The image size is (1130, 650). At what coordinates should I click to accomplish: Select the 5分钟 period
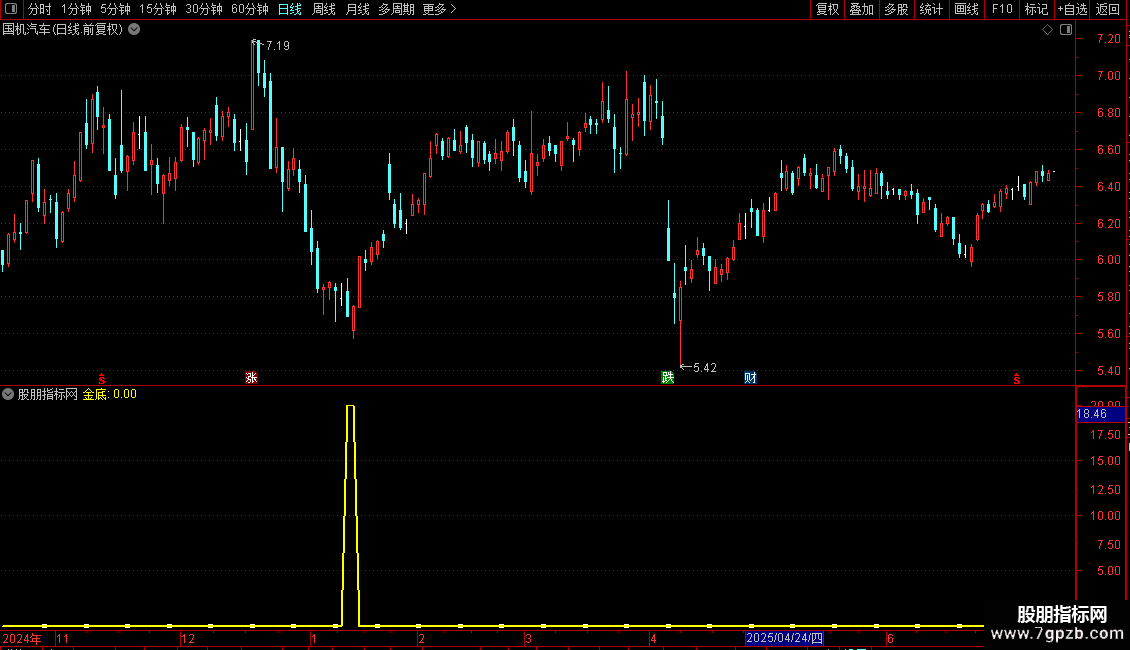[115, 9]
